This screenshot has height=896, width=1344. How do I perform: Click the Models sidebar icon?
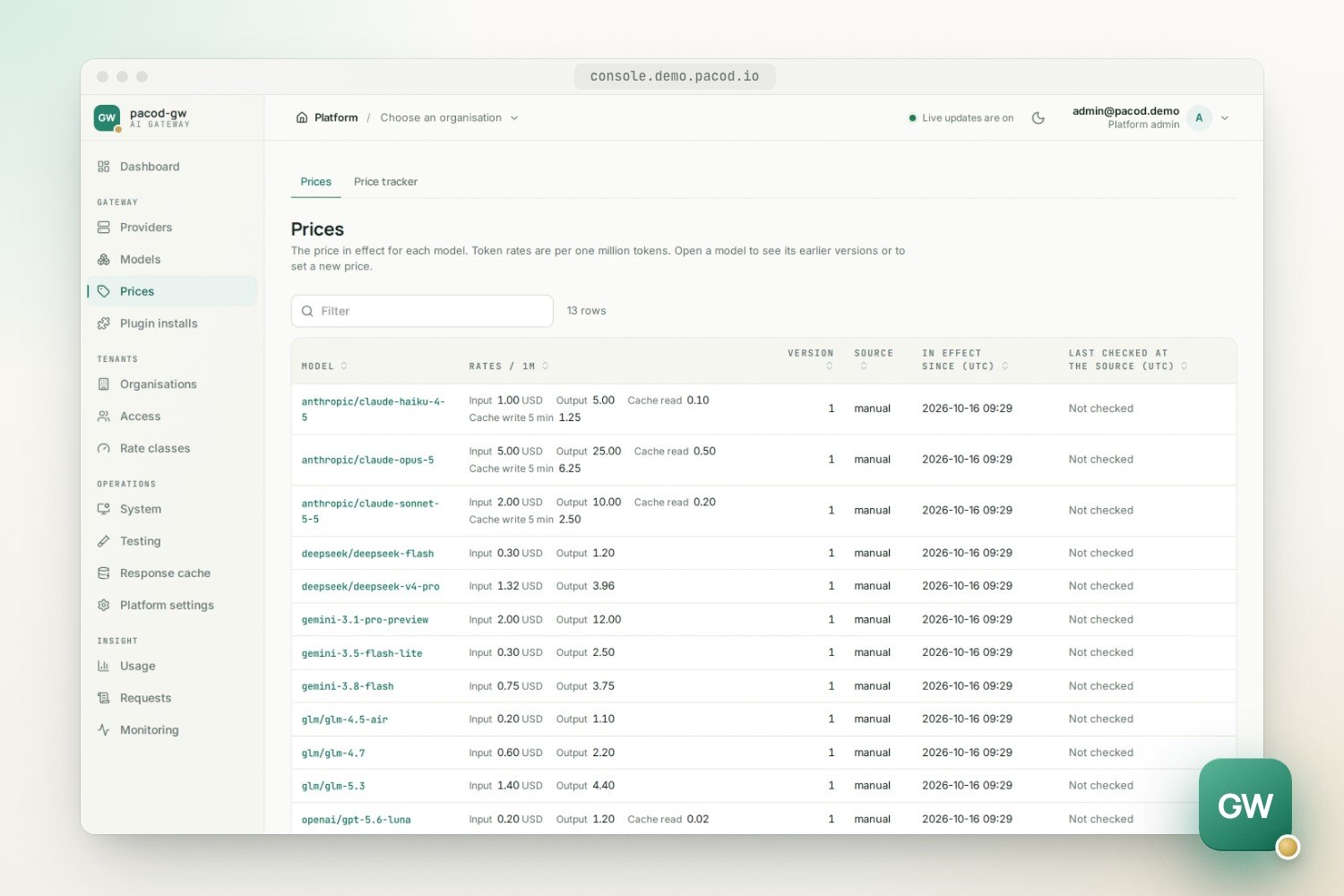104,260
